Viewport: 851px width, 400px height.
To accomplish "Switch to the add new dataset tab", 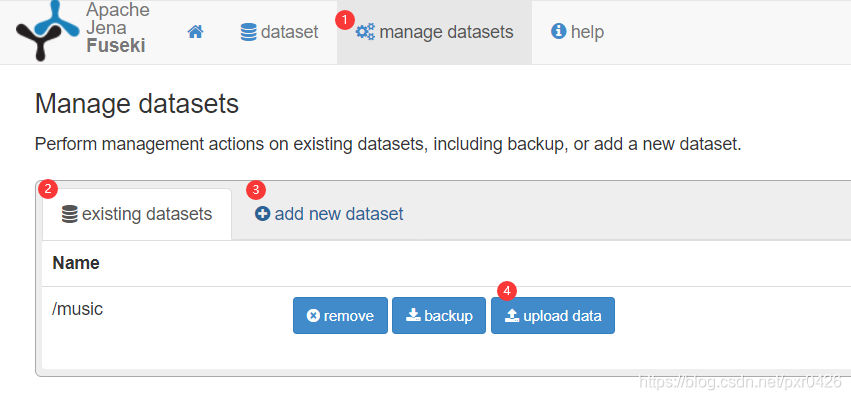I will [329, 214].
